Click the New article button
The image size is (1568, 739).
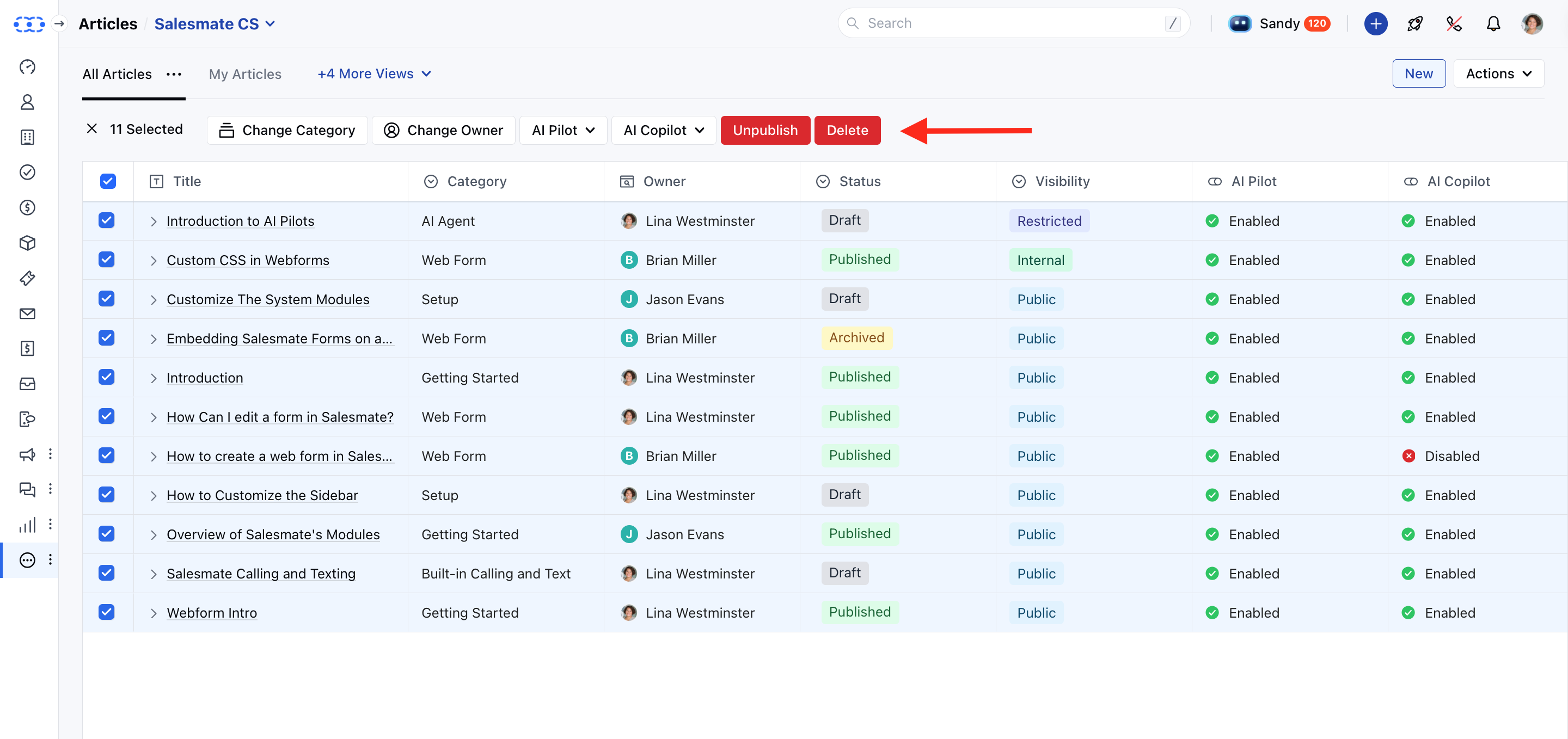click(x=1418, y=73)
